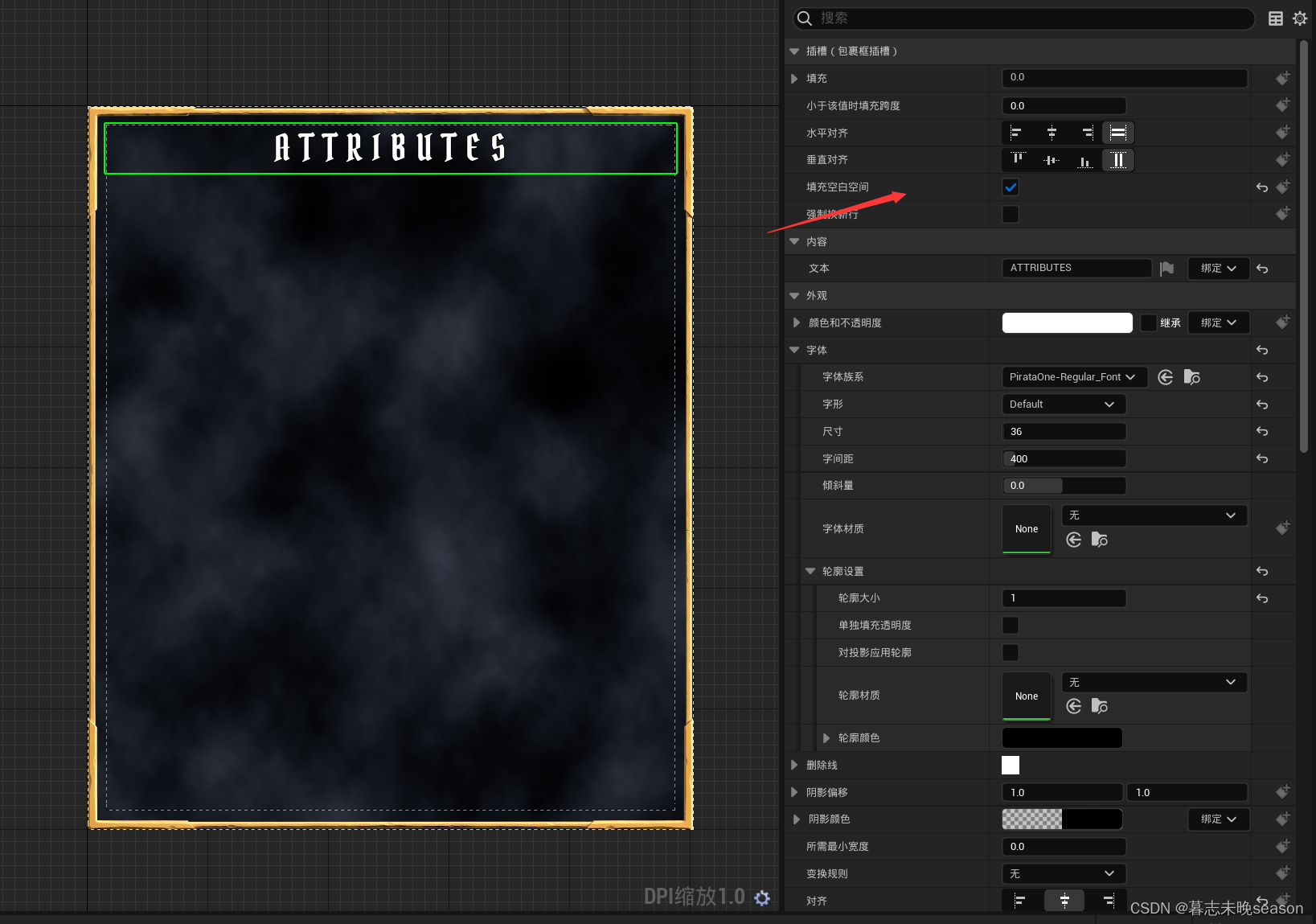Edit the 字间距 value 400
This screenshot has width=1316, height=924.
[1064, 458]
